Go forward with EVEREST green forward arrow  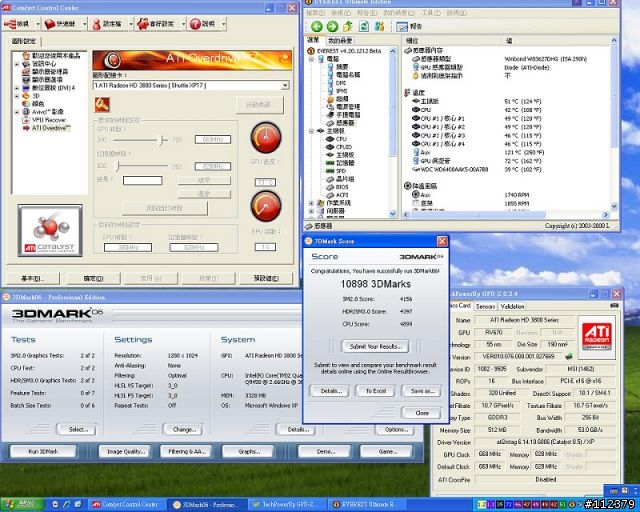pyautogui.click(x=332, y=27)
